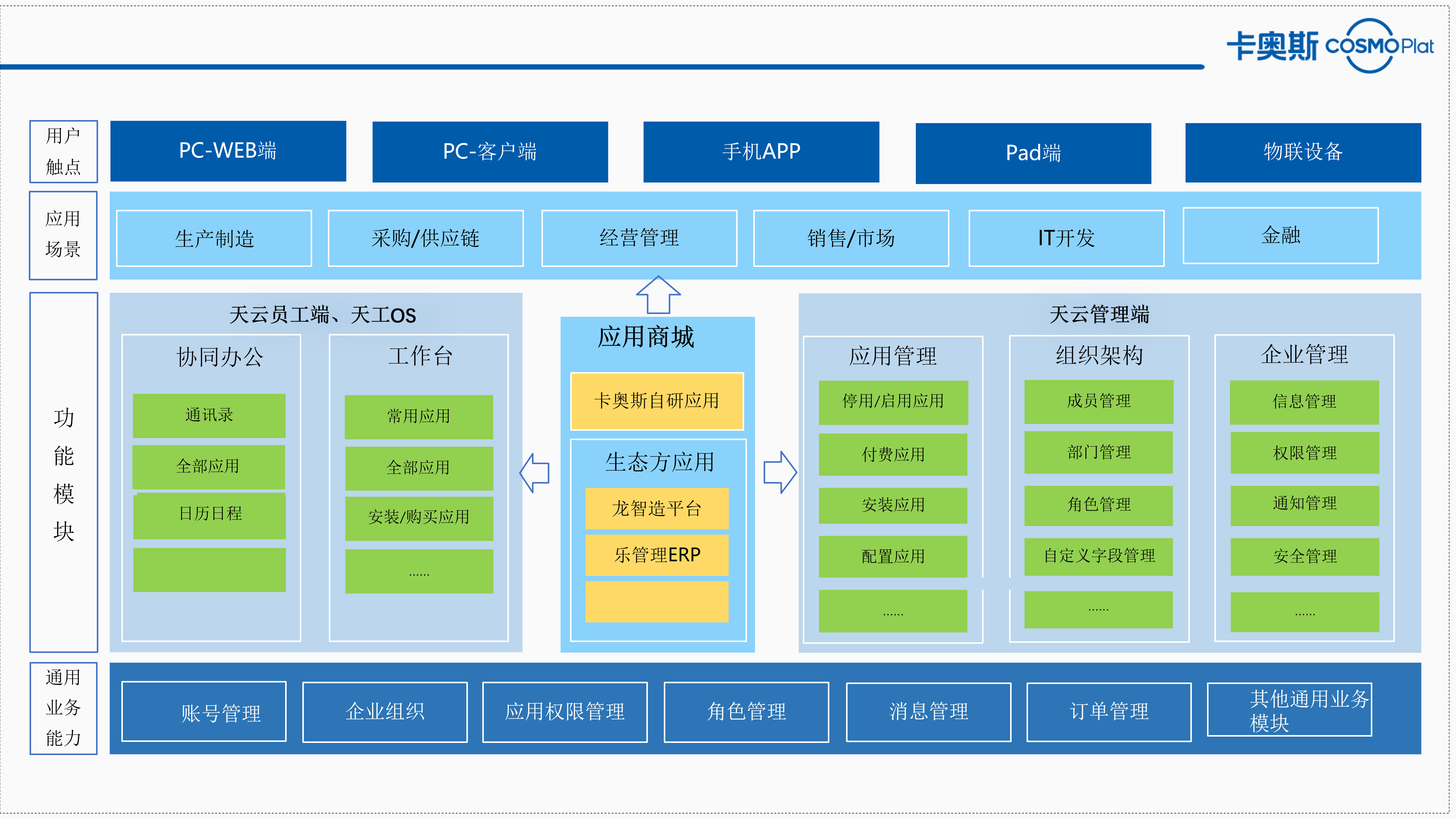1456x819 pixels.
Task: Click the Pad端 box
Action: coord(1033,153)
